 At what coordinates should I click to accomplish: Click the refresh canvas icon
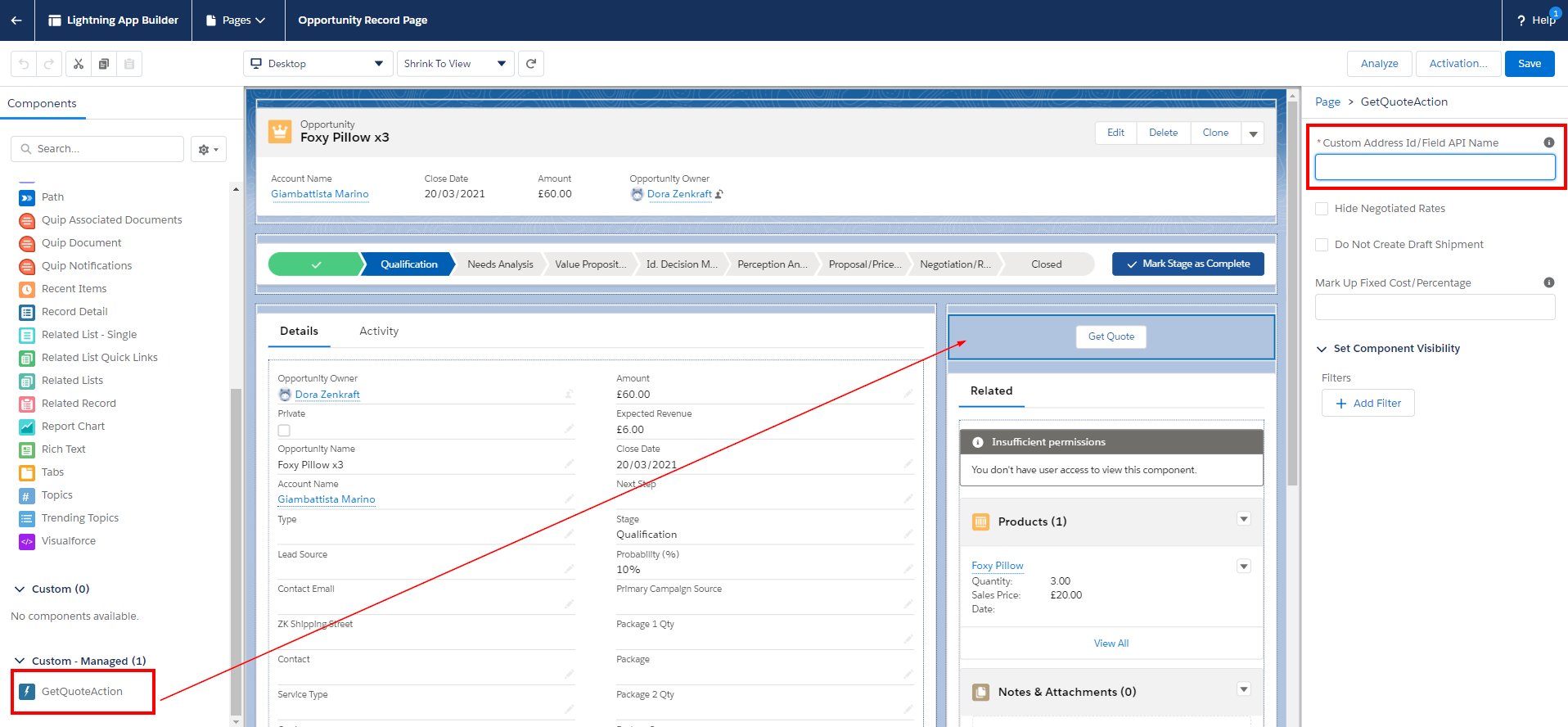[x=531, y=64]
